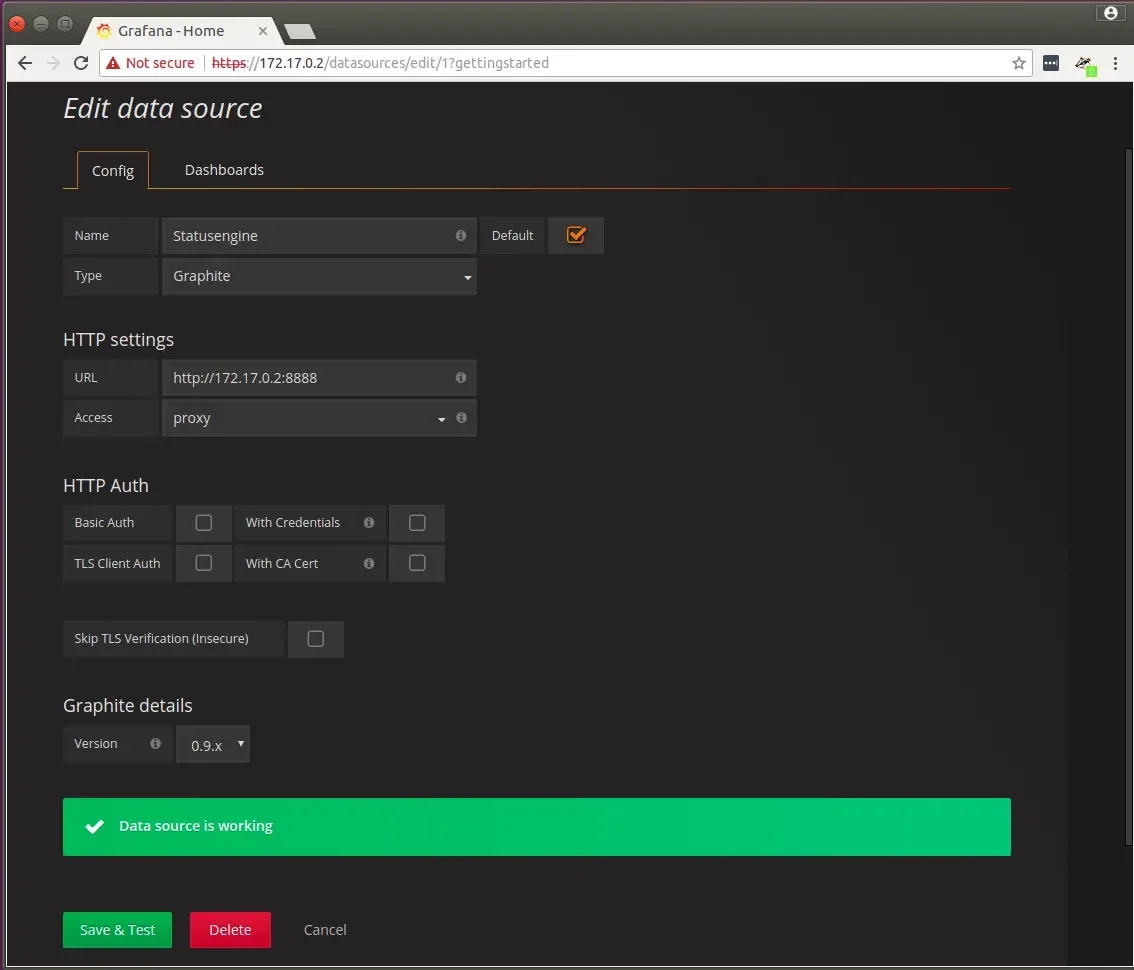Click info icon next to Version label

(155, 743)
